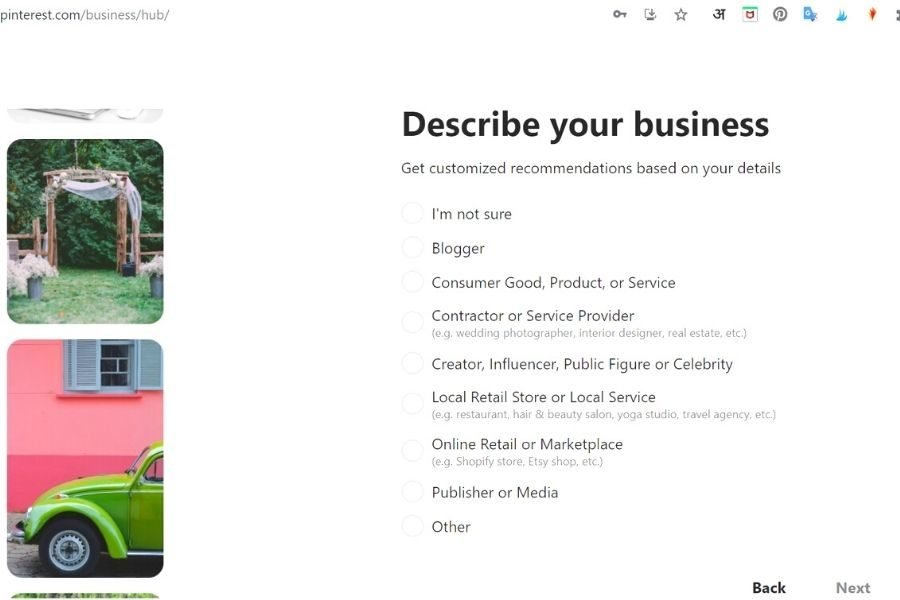Choose Publisher or Media option

(412, 492)
